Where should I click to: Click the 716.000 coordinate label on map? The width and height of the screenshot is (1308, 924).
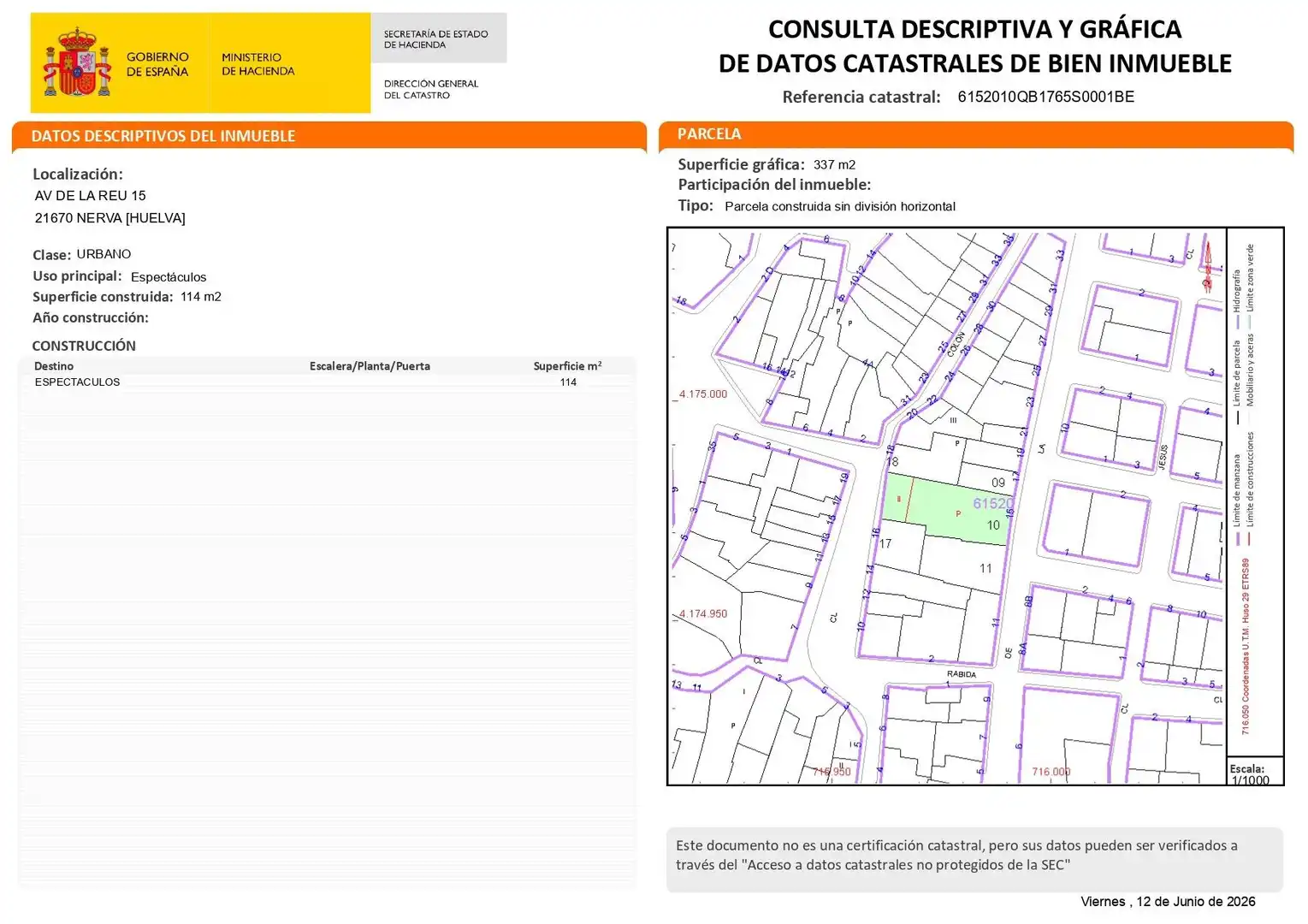[x=1051, y=772]
